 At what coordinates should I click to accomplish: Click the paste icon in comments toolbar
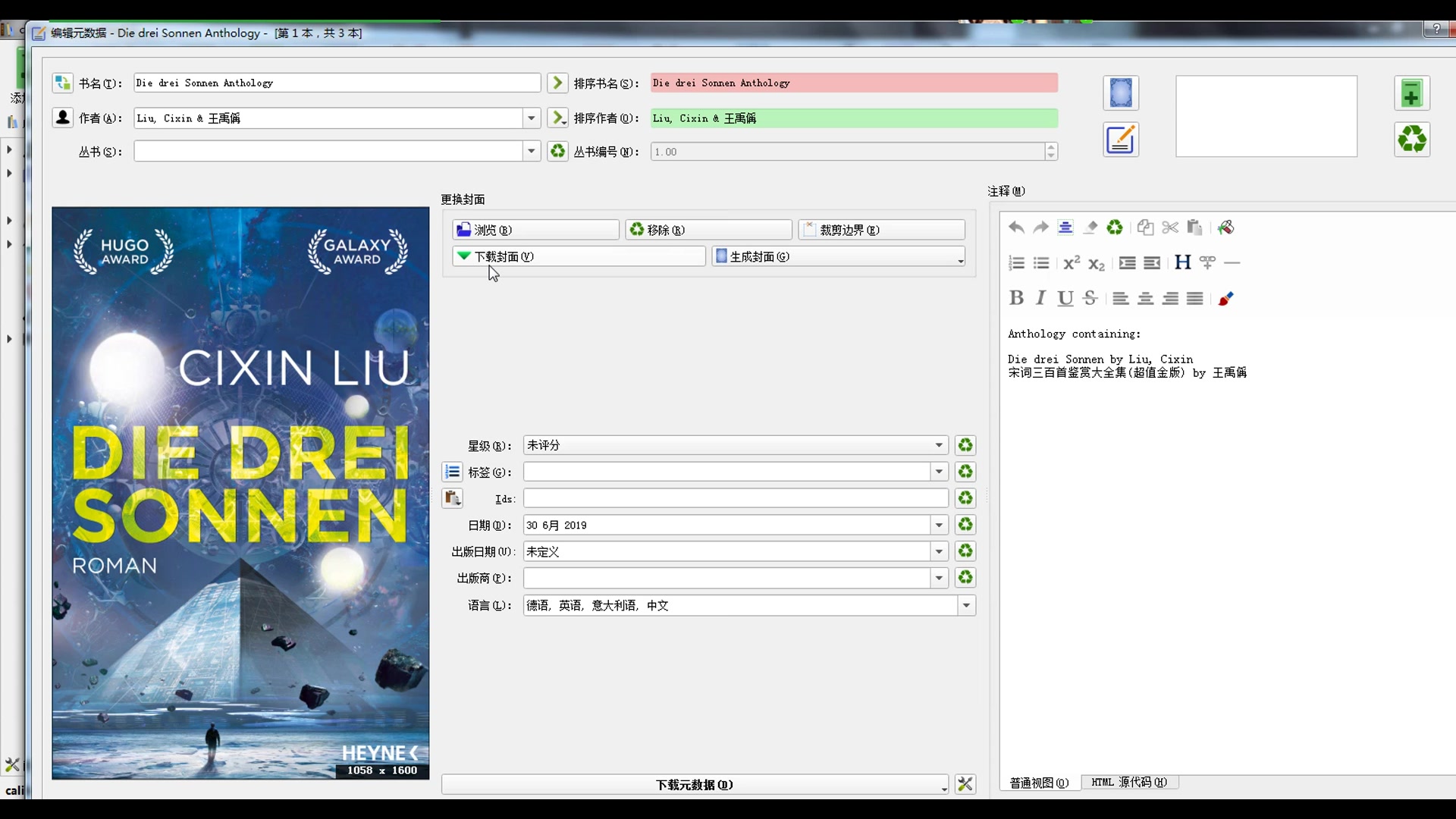tap(1194, 227)
